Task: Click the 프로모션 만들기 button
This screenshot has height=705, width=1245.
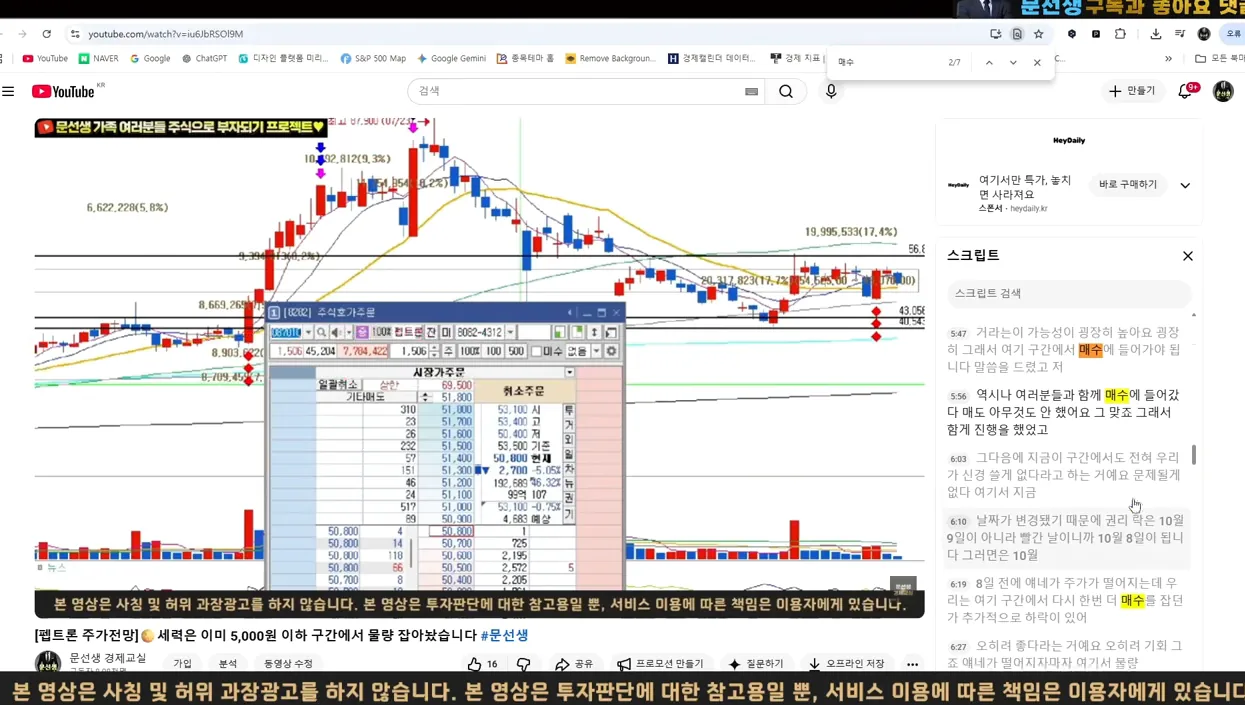Action: point(660,664)
